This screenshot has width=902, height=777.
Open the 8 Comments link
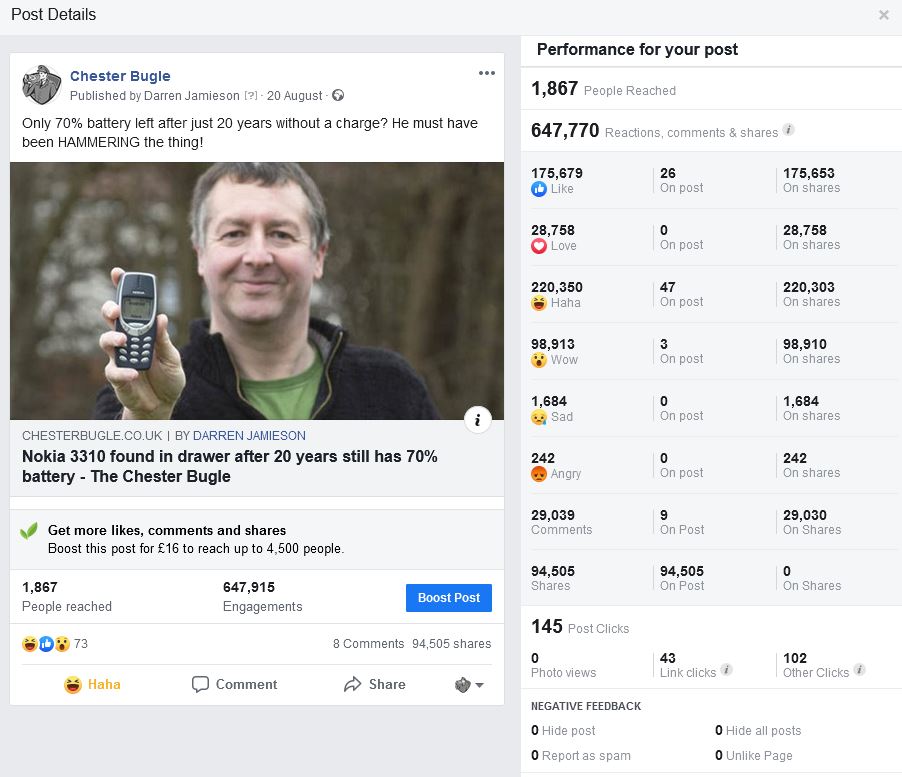coord(368,644)
